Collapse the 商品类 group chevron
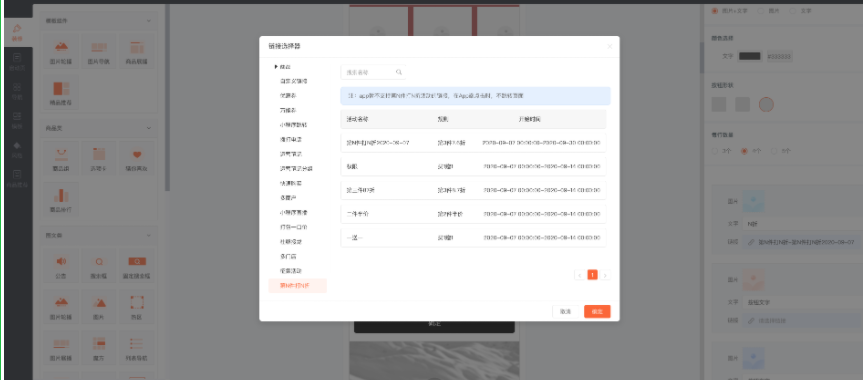 (149, 128)
